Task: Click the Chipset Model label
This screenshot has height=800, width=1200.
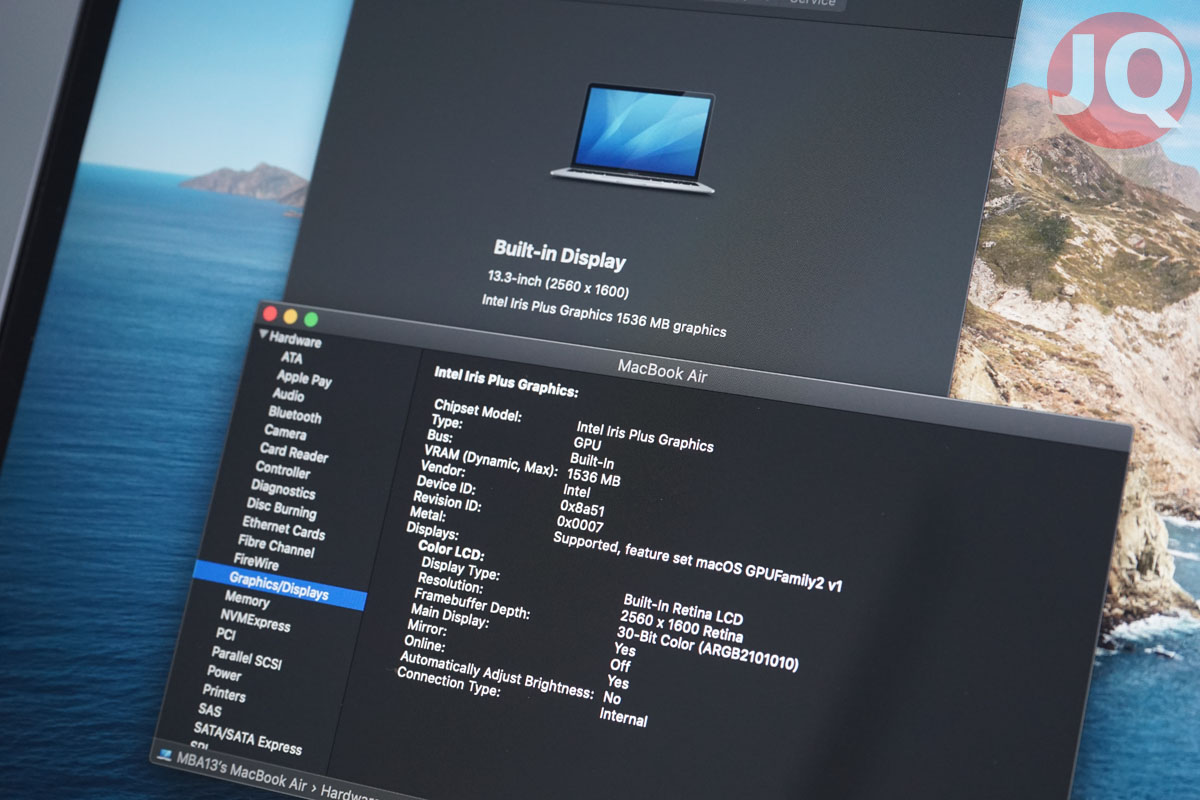Action: coord(478,412)
